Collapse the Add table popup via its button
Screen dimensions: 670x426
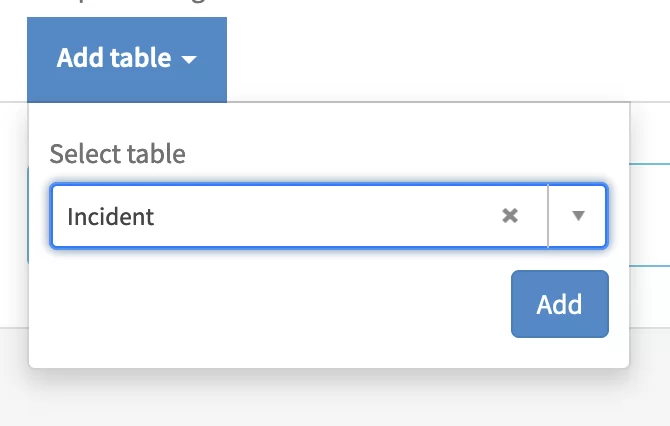[x=127, y=59]
